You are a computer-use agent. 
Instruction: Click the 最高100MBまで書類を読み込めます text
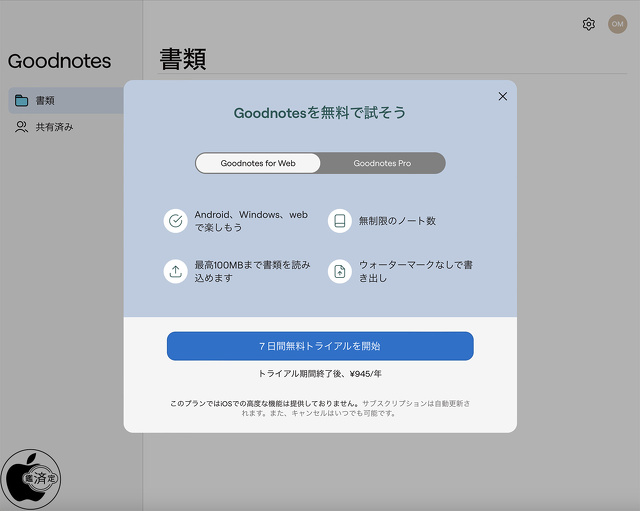pos(252,271)
